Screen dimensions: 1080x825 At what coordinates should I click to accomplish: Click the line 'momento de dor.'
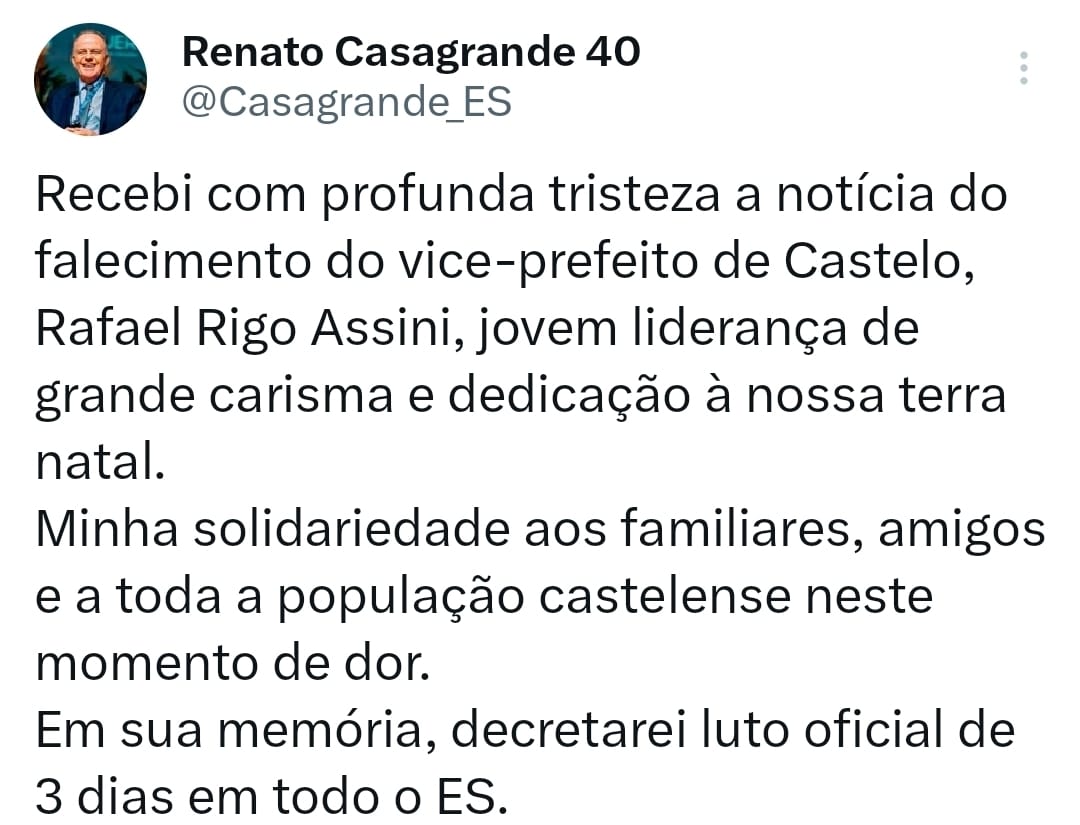pos(233,664)
